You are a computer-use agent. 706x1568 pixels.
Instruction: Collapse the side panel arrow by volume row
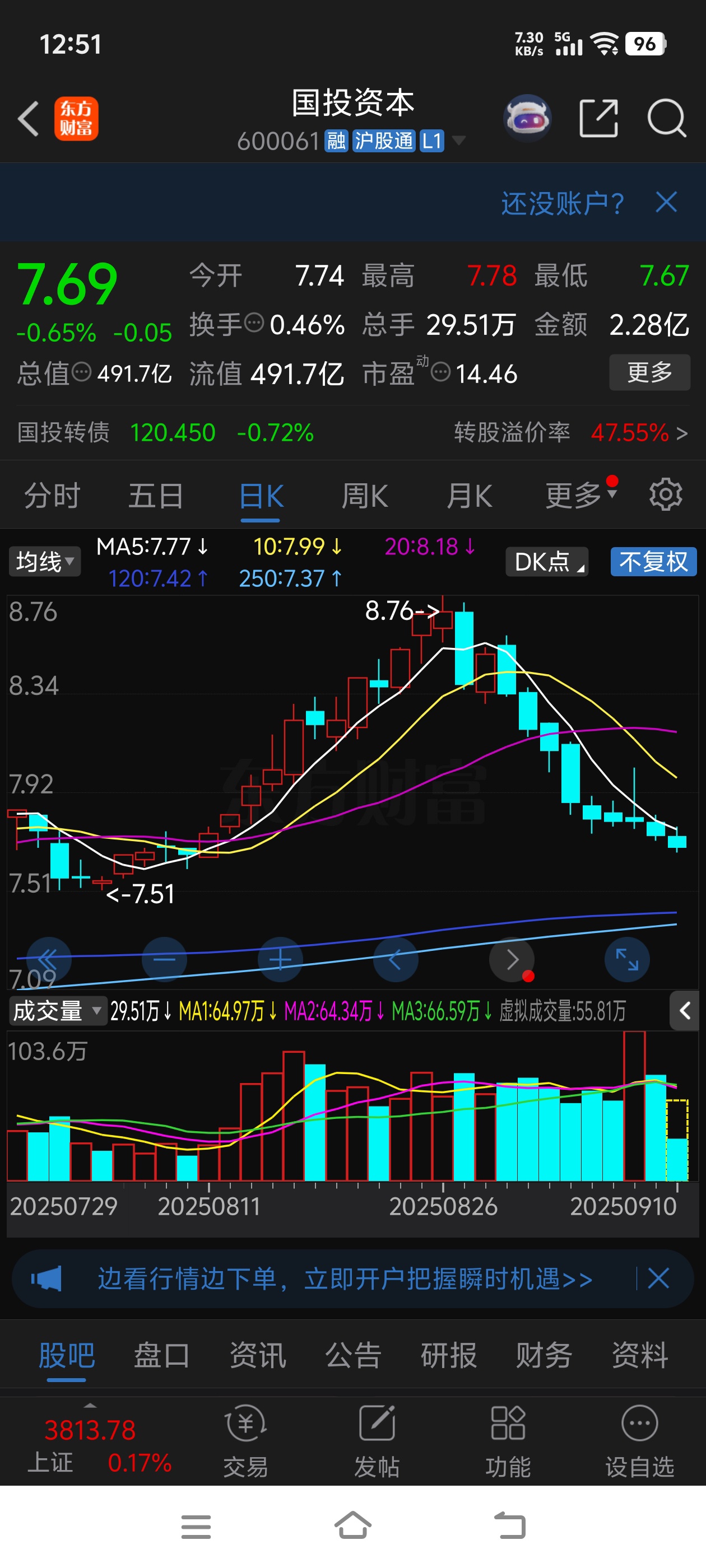coord(685,1010)
